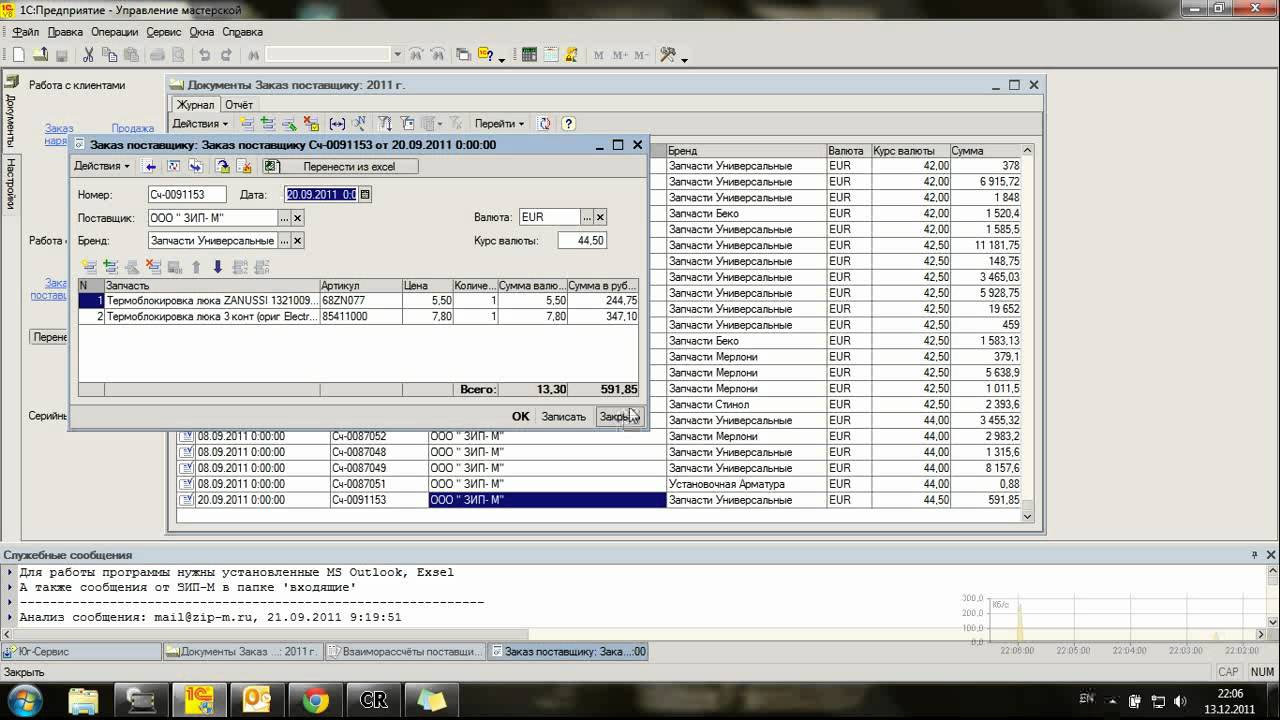Click the filter icon in journal toolbar
The image size is (1280, 720).
coord(384,124)
